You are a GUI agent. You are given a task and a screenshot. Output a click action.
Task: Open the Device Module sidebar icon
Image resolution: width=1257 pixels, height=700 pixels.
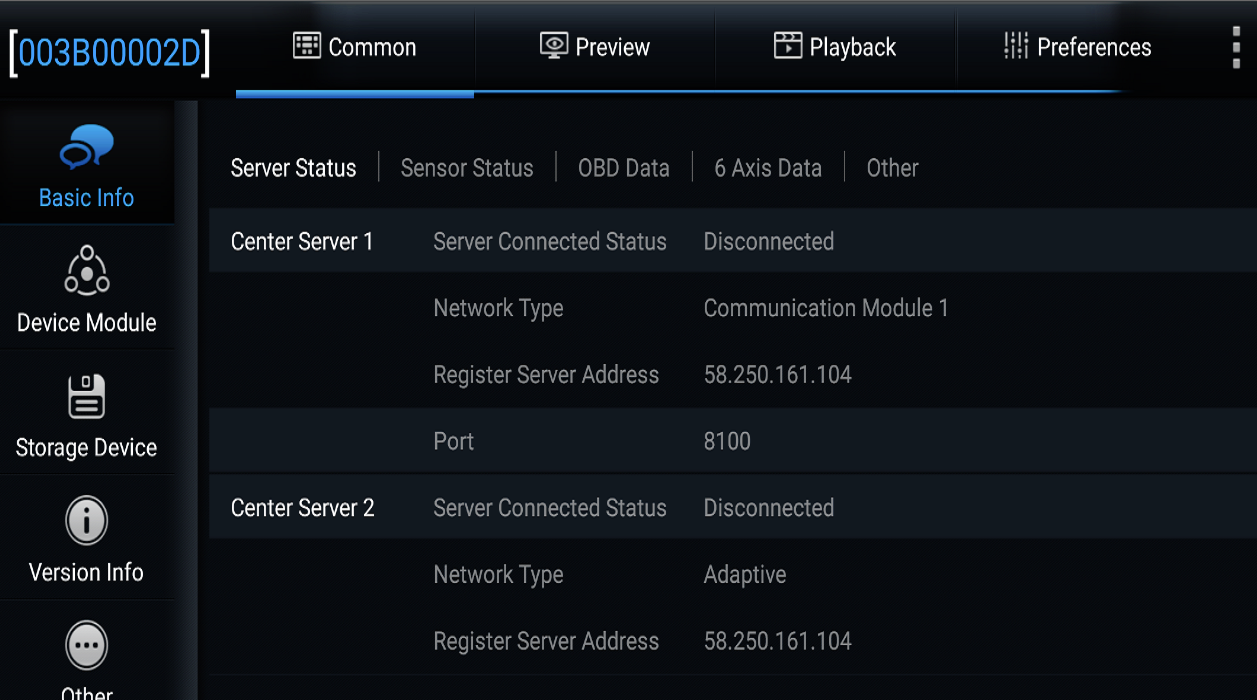87,270
